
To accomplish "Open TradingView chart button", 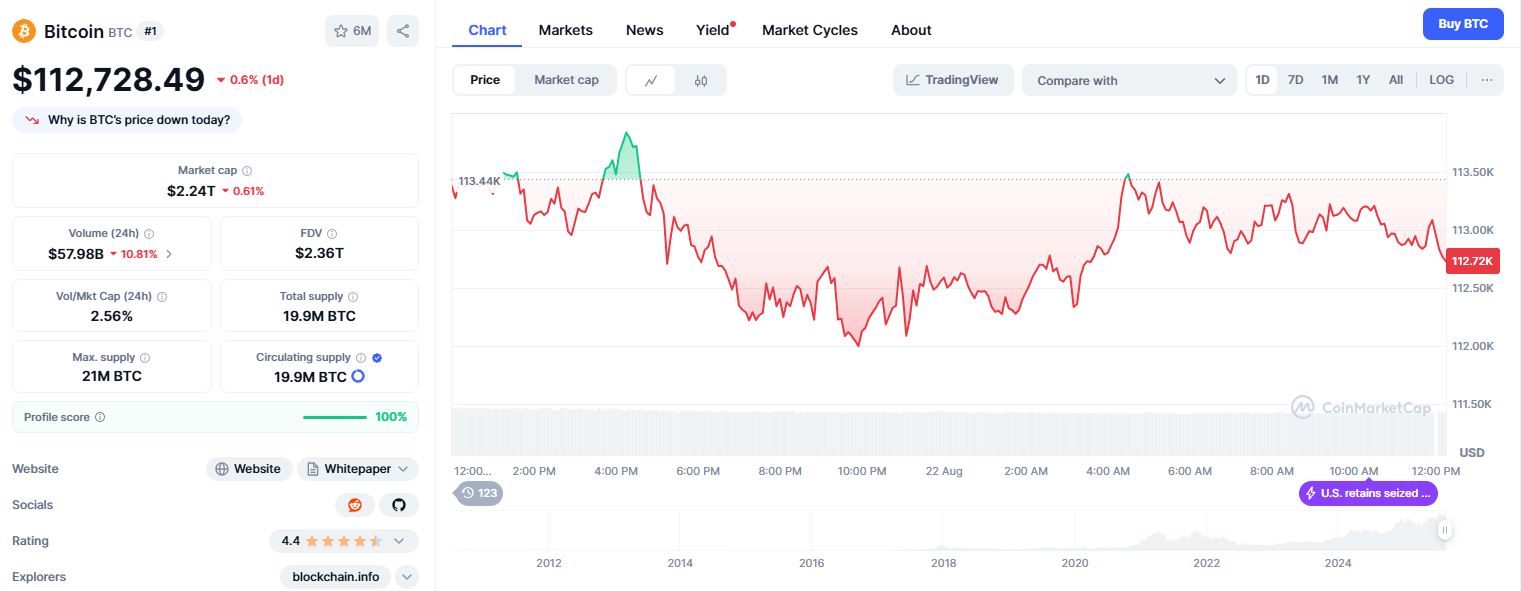I will click(x=953, y=80).
